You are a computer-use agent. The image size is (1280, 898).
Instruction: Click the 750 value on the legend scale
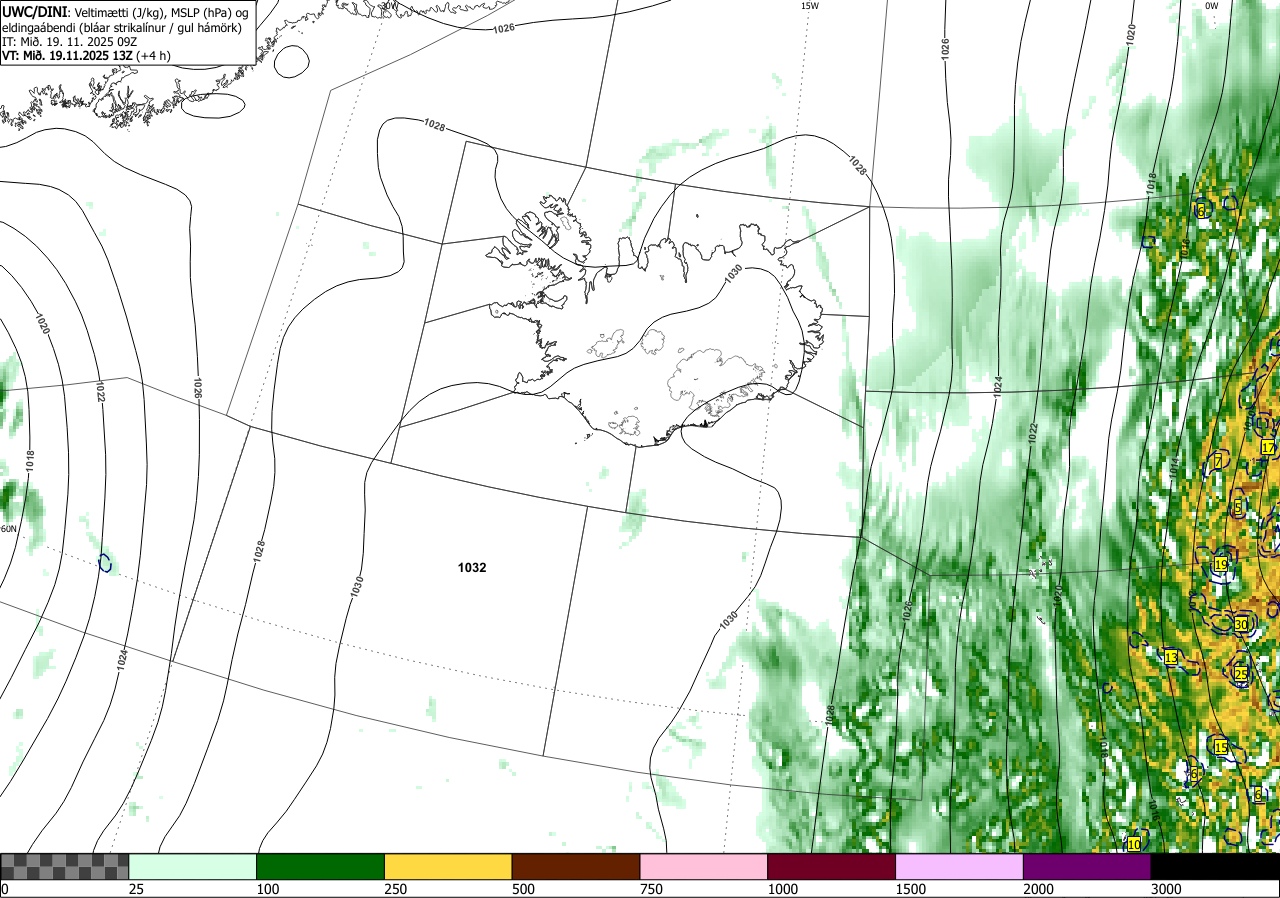pyautogui.click(x=651, y=889)
